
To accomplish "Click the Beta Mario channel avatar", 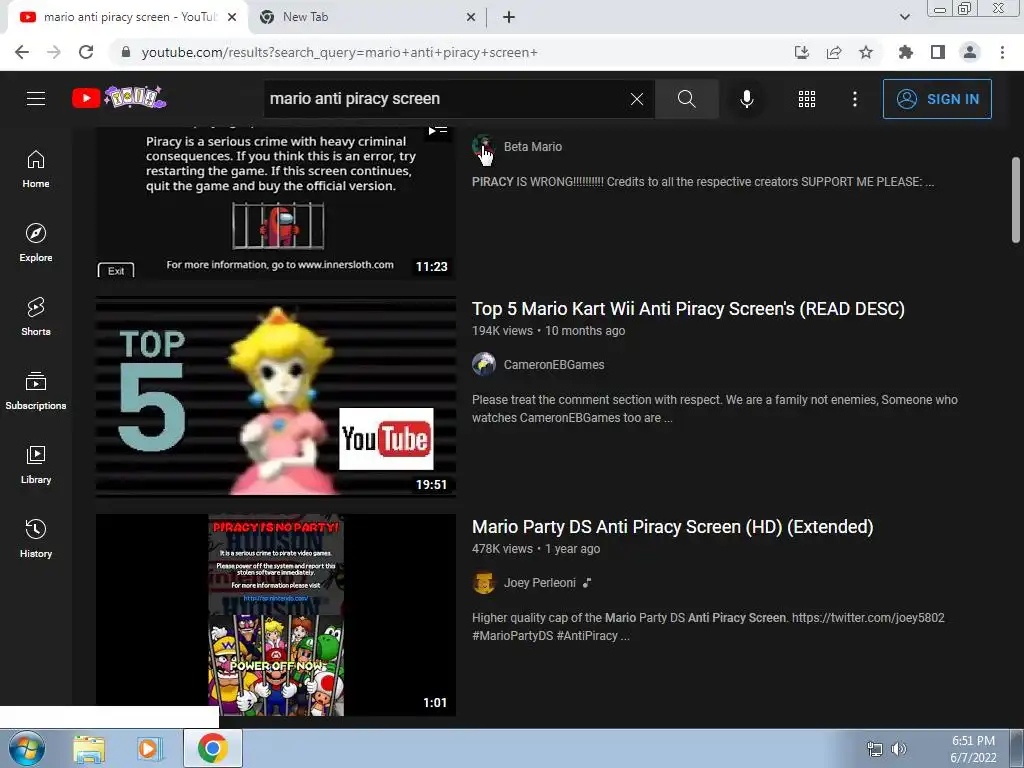I will pos(484,146).
